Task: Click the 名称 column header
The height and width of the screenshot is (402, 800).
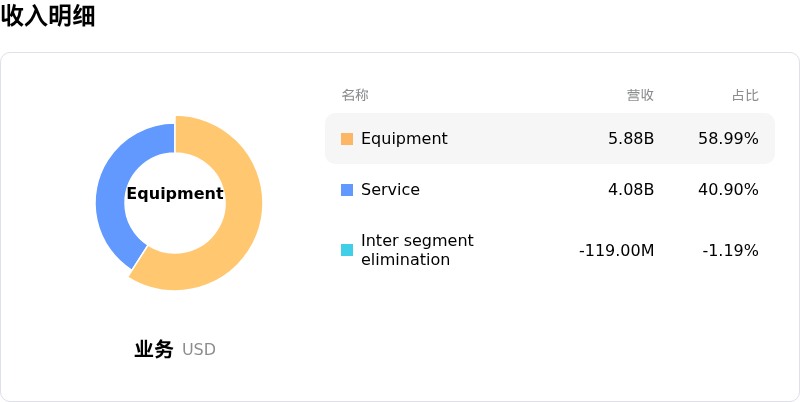Action: [355, 95]
